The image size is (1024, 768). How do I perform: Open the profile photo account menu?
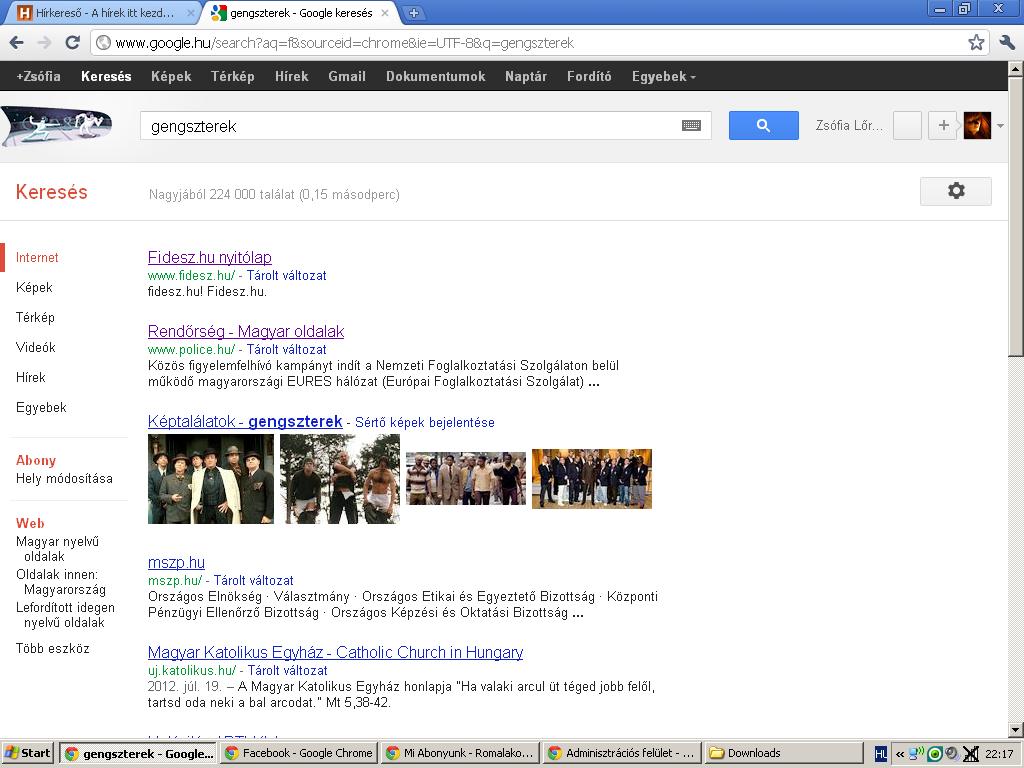pyautogui.click(x=977, y=125)
